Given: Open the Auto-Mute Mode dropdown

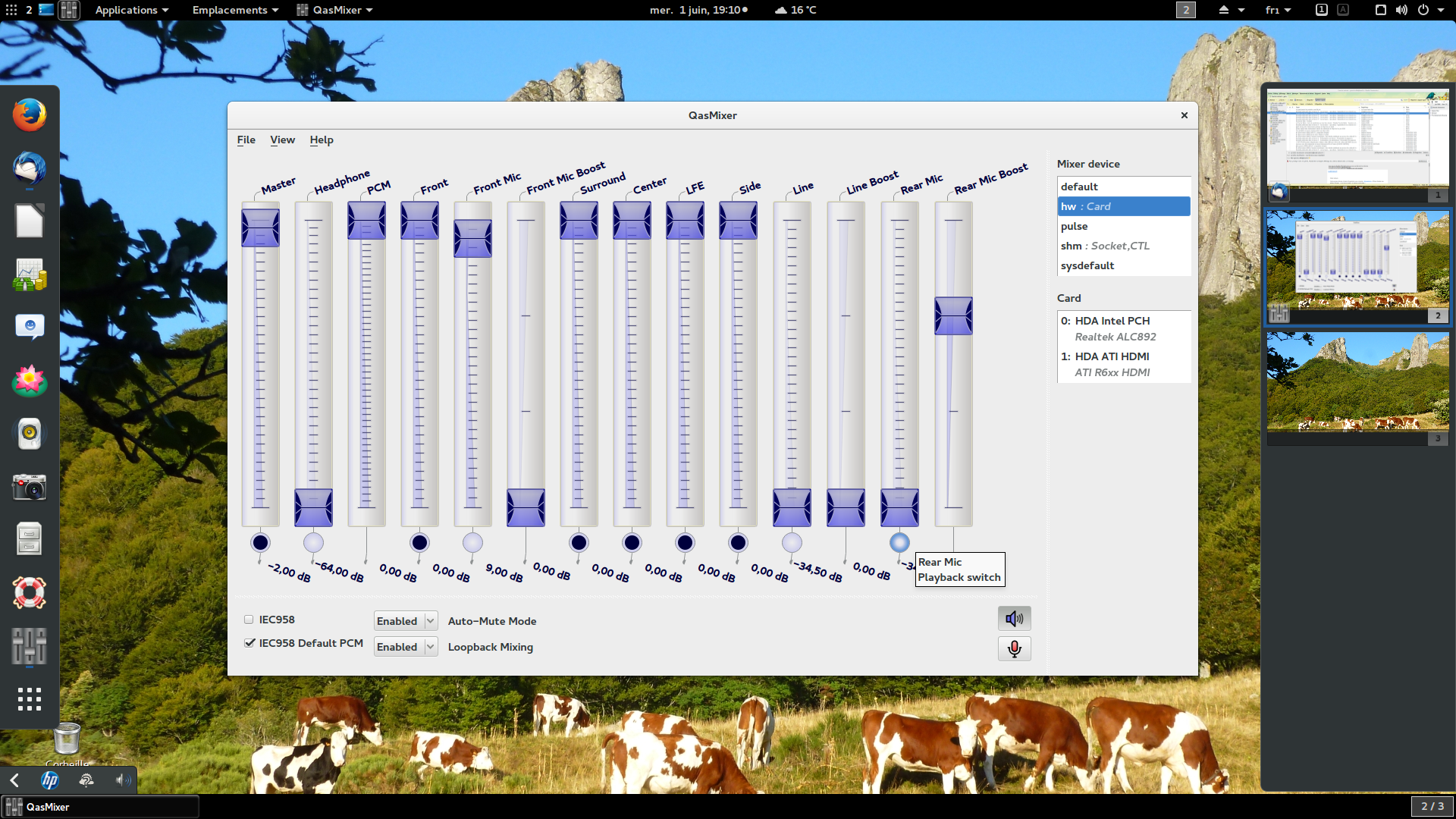Looking at the screenshot, I should click(406, 621).
